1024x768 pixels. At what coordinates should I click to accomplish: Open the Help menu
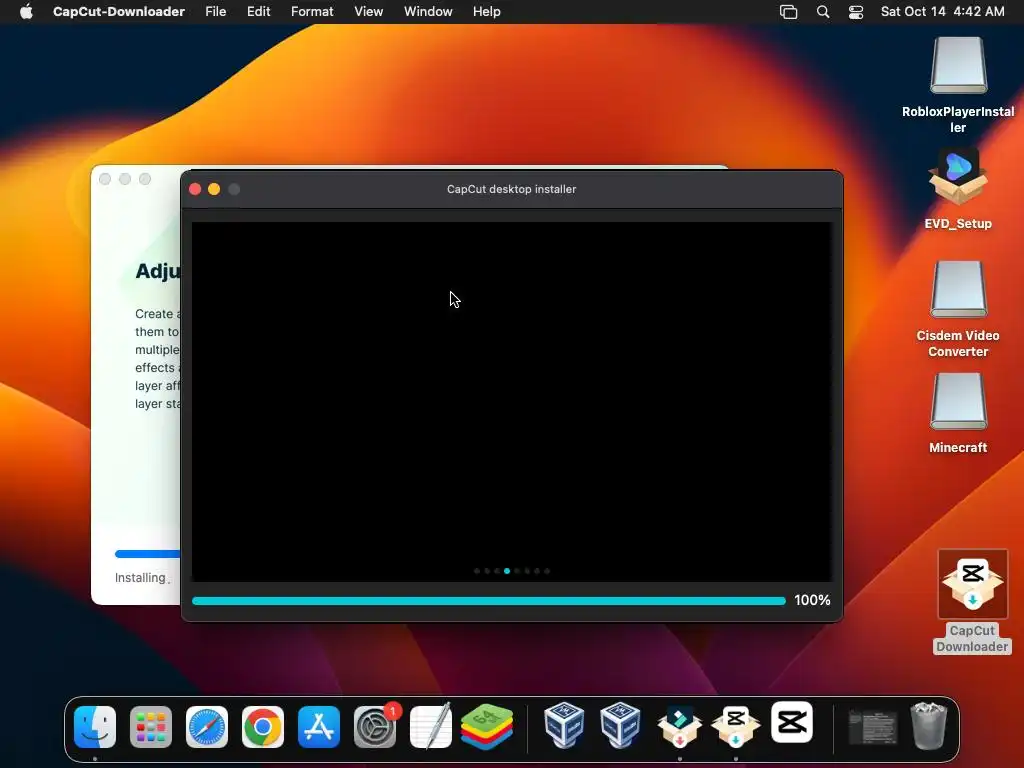pos(487,12)
